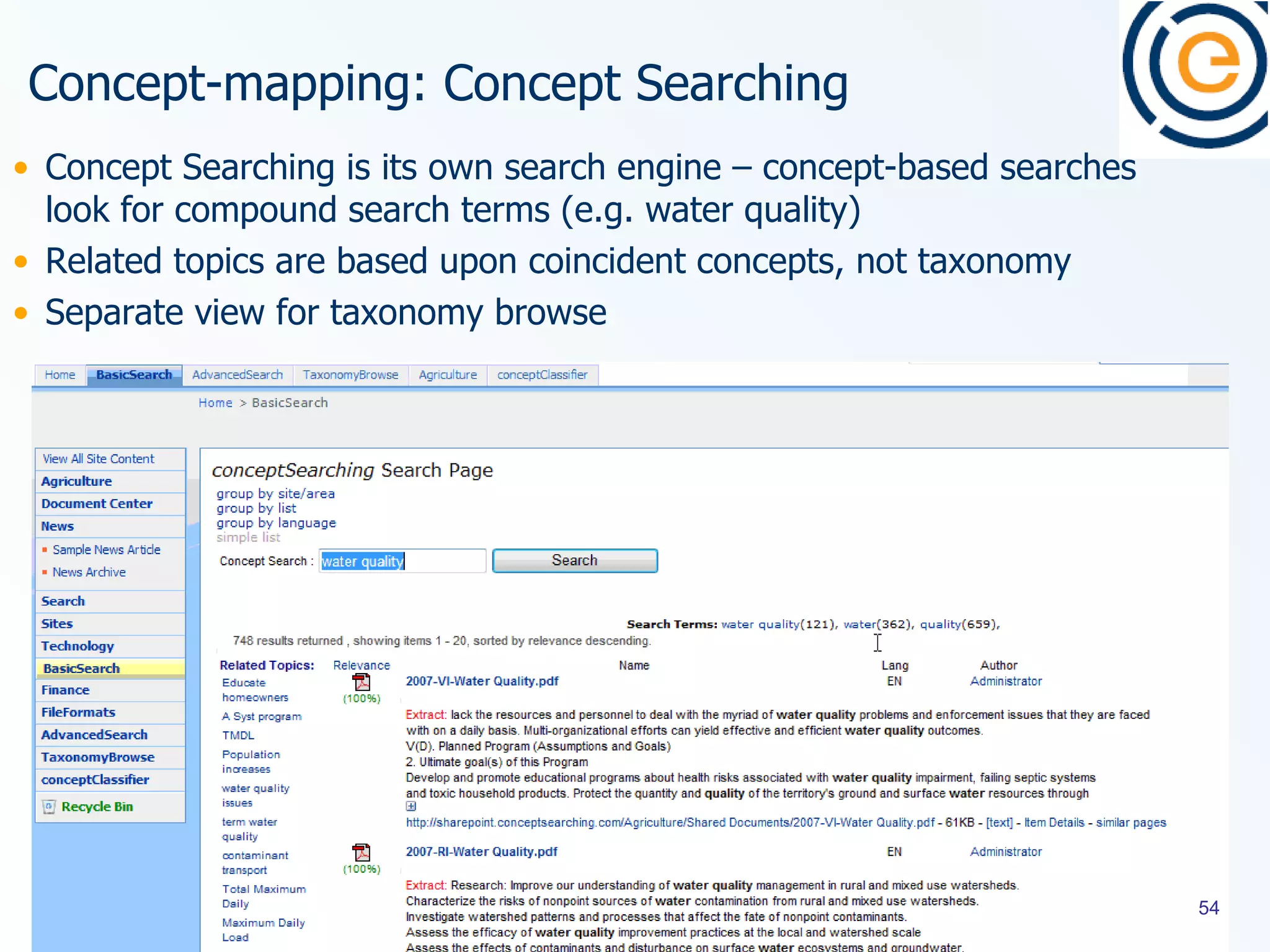Open FileFormats in the sidebar
Viewport: 1270px width, 952px height.
[78, 713]
